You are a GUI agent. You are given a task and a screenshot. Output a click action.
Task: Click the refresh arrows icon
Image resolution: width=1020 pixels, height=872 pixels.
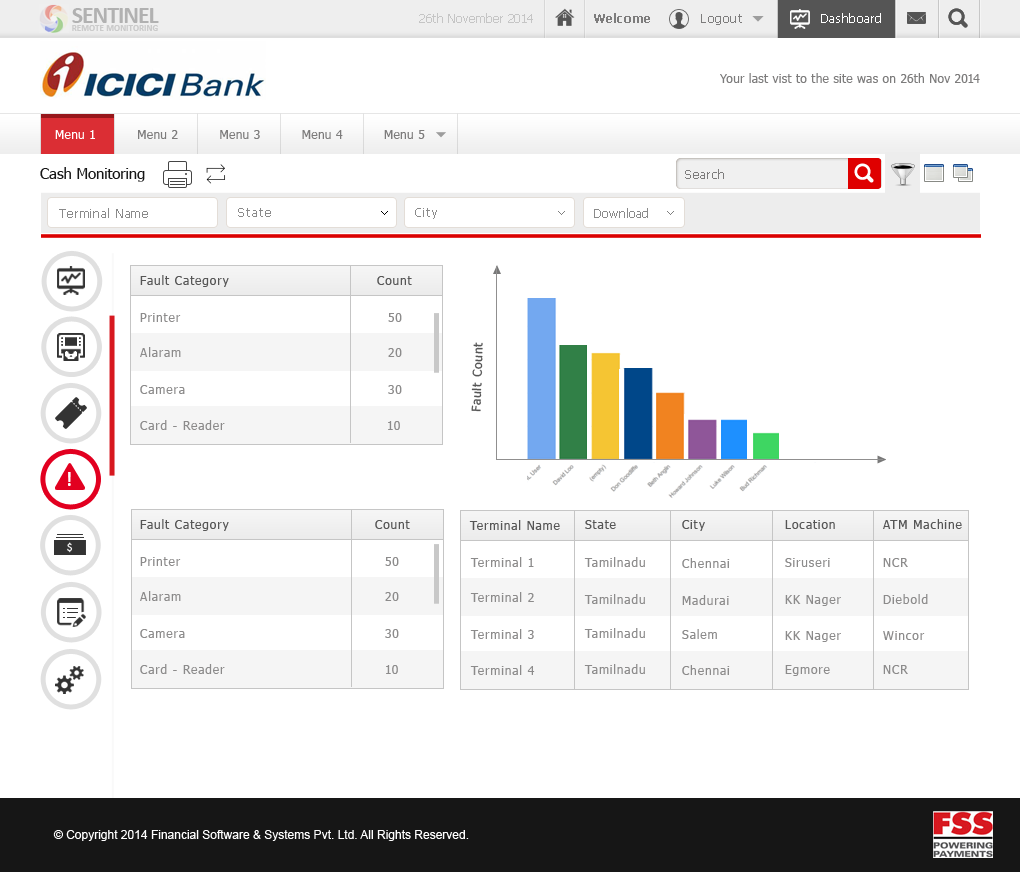coord(216,174)
